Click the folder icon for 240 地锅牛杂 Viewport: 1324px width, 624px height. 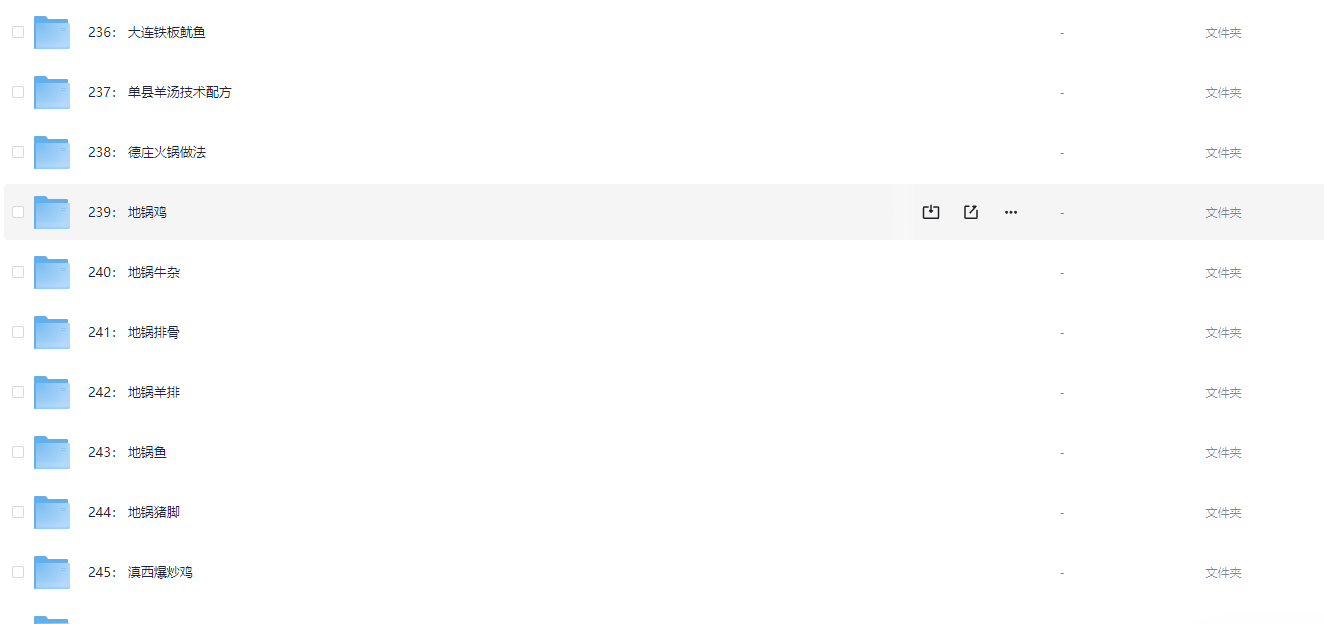coord(52,273)
